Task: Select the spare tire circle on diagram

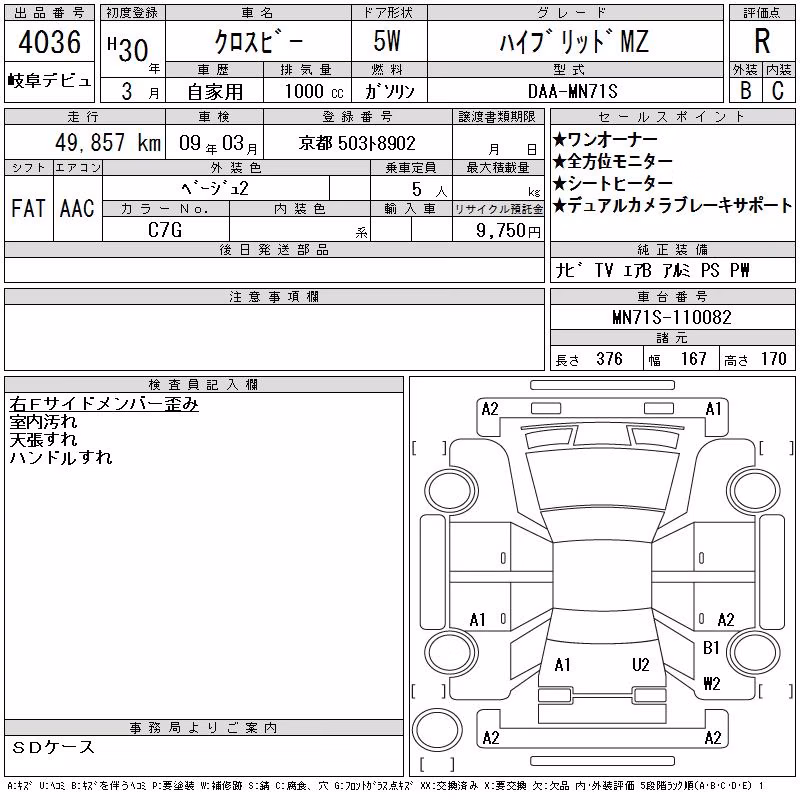Action: (x=437, y=729)
